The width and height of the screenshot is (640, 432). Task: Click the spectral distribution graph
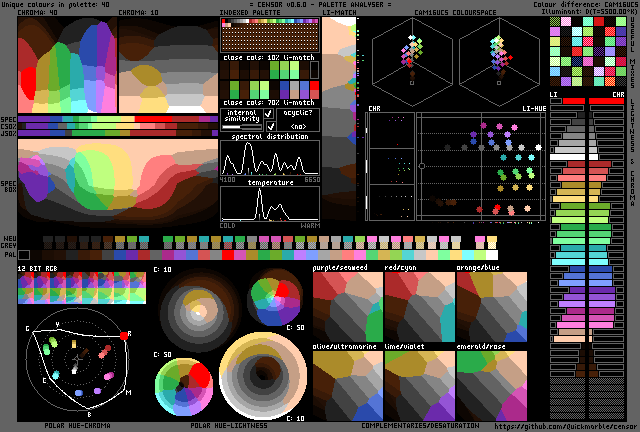pos(269,158)
